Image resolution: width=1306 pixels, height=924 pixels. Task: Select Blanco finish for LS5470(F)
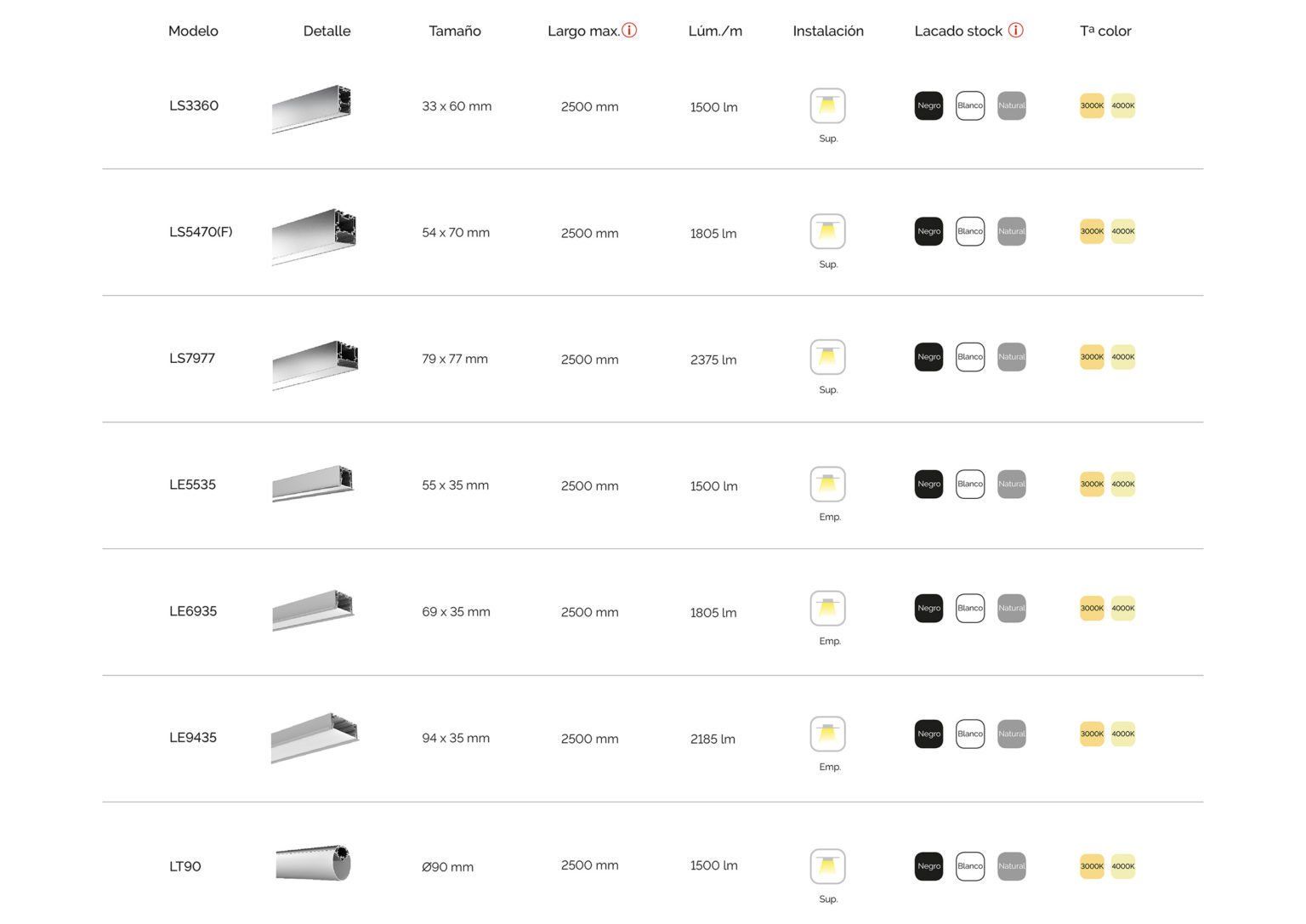[x=970, y=231]
